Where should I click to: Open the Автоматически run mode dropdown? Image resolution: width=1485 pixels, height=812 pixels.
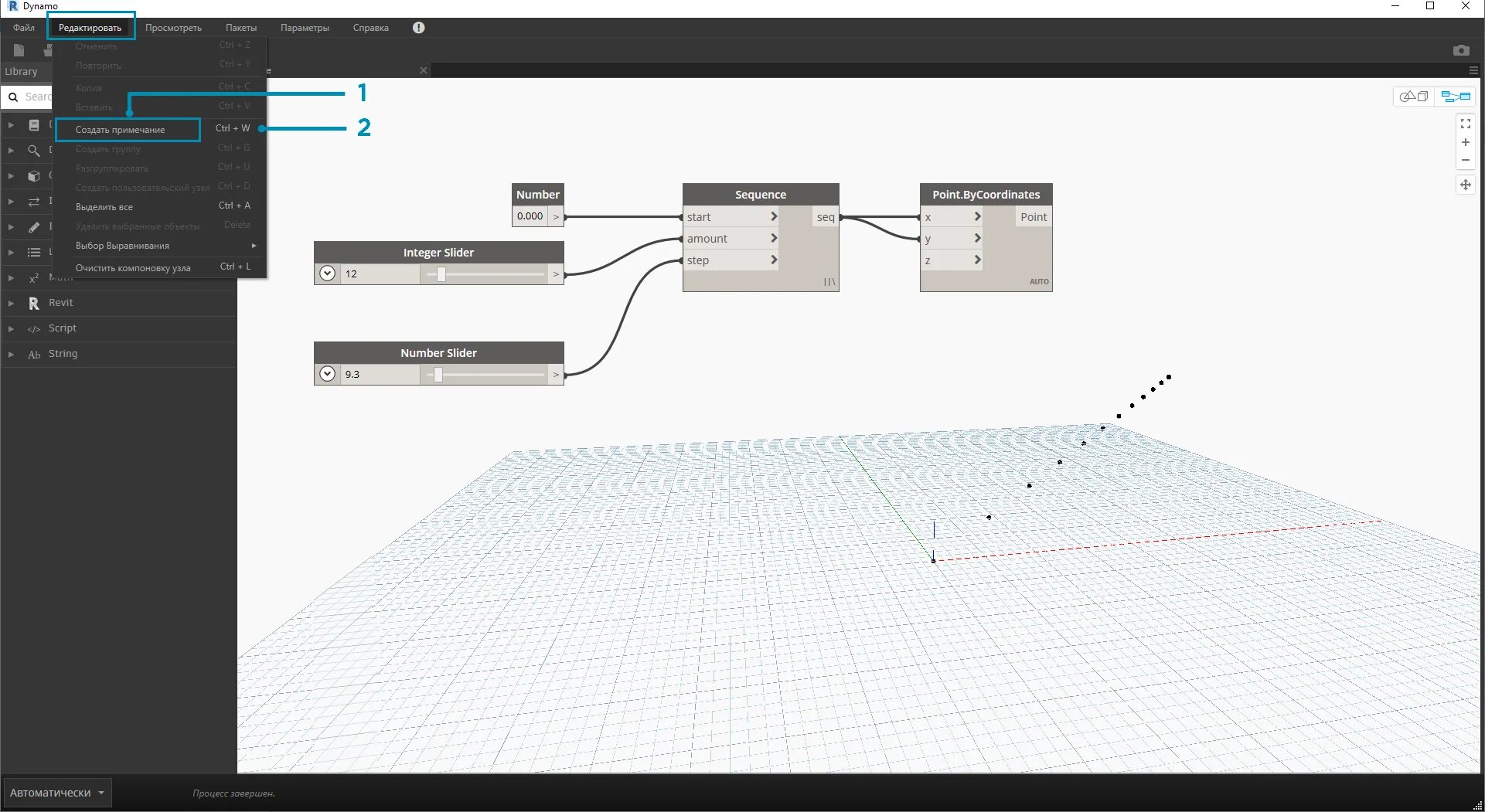click(57, 793)
